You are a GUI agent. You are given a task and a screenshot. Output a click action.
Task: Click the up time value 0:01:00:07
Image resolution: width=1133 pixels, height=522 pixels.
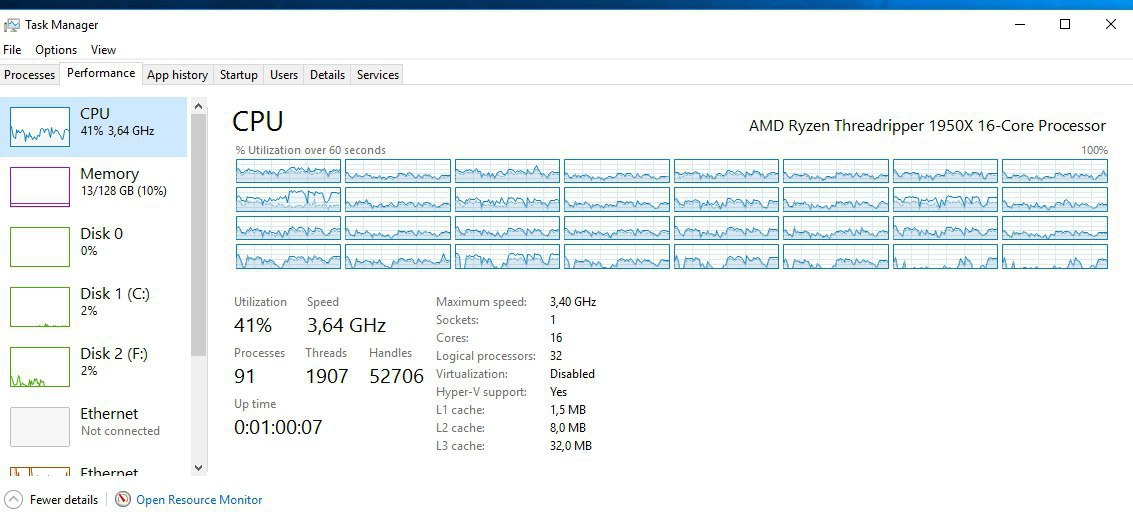tap(278, 427)
